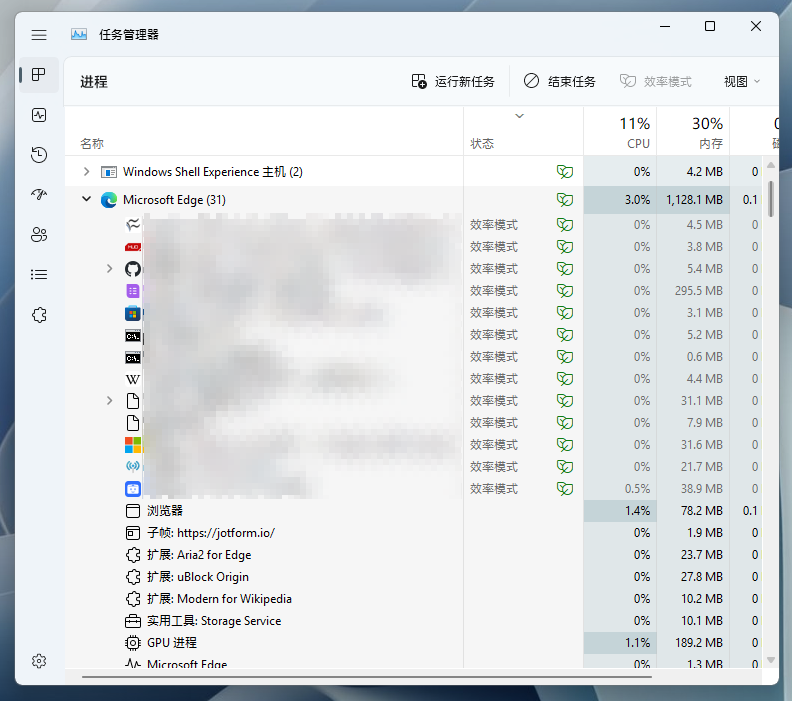This screenshot has width=792, height=701.
Task: Click the scroll-up arrow of process list
Action: (771, 165)
